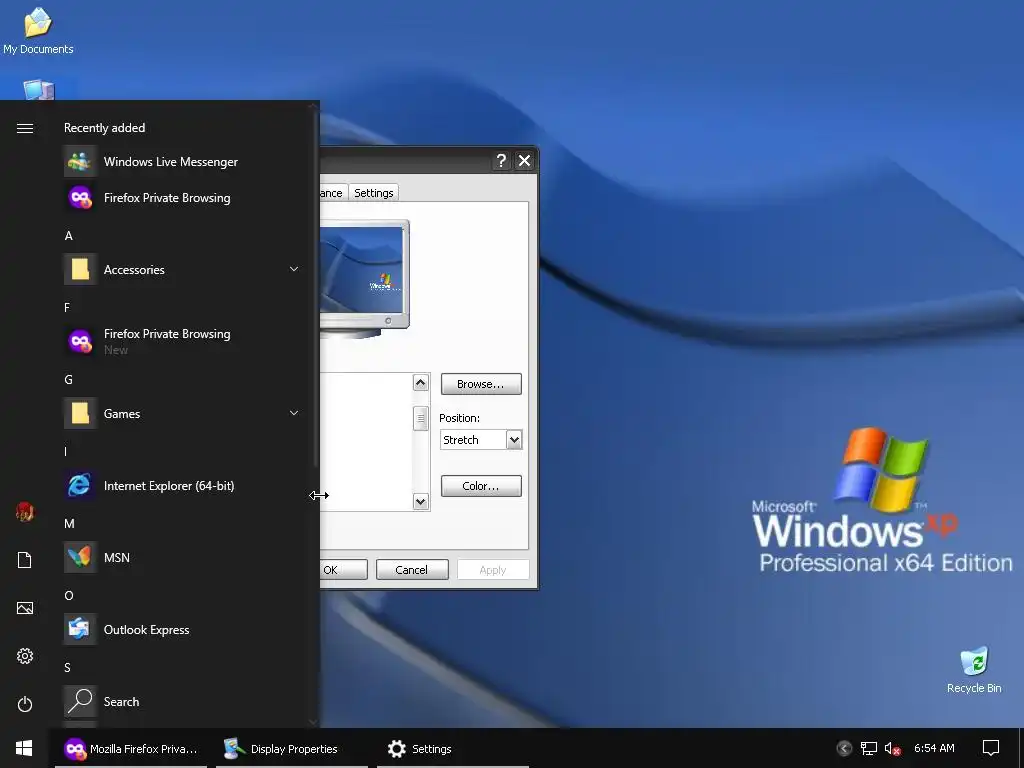Open the Settings gear in Start sidebar
This screenshot has width=1024, height=768.
click(x=25, y=656)
